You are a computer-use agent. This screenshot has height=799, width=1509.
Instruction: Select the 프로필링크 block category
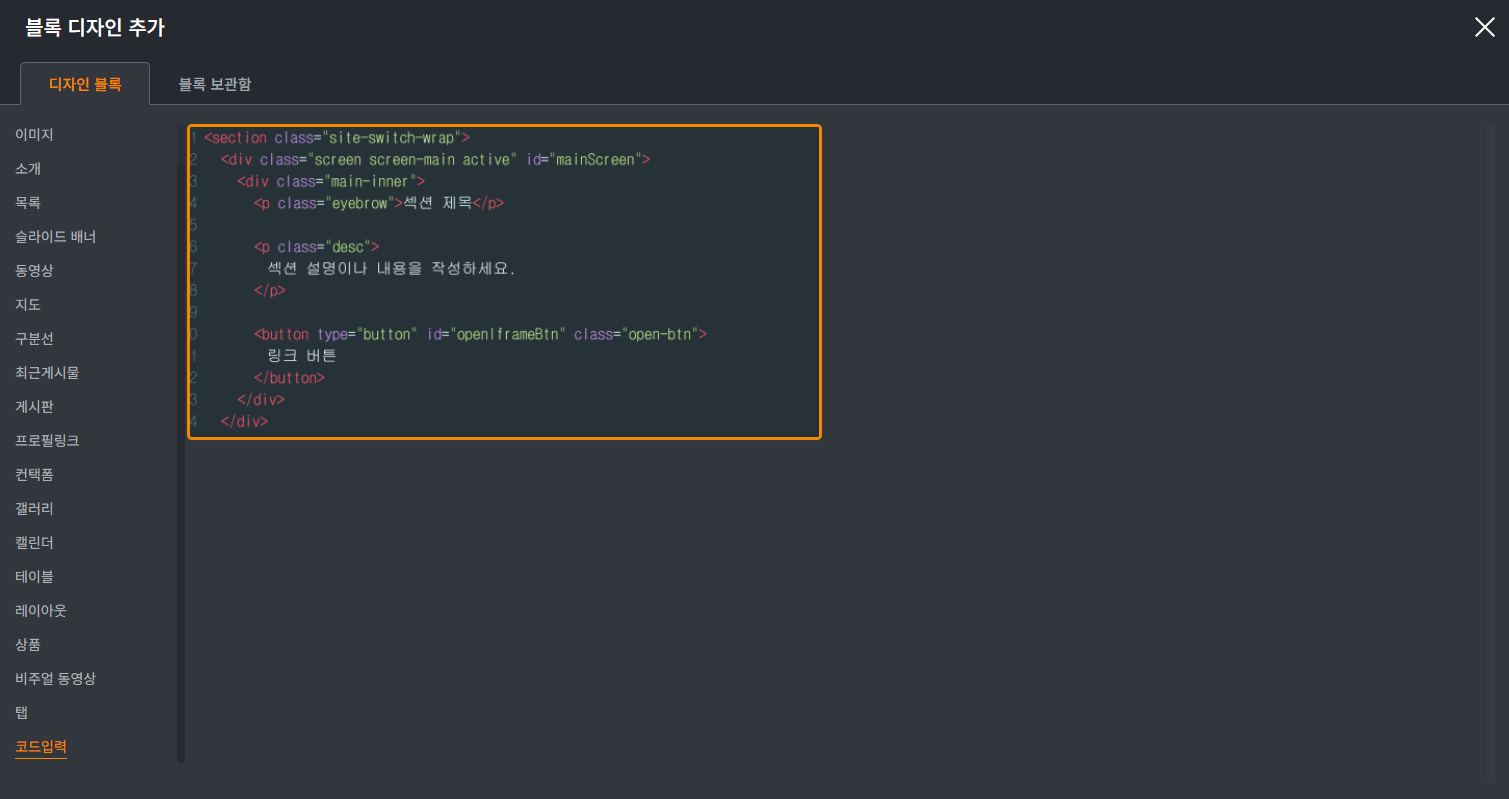pos(47,440)
